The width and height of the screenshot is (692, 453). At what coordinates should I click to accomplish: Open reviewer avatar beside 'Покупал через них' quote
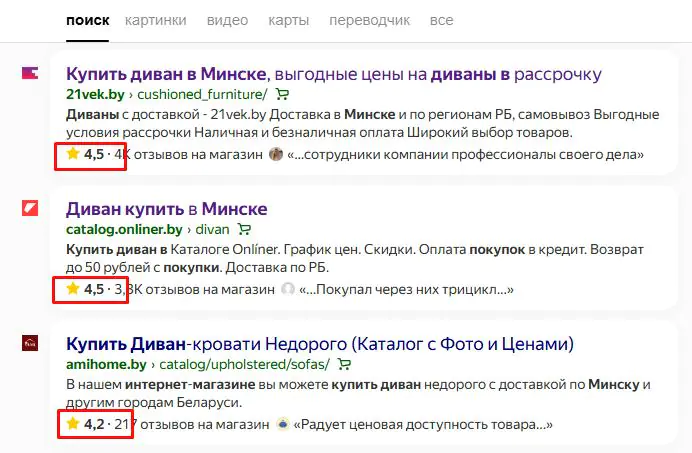click(x=288, y=289)
